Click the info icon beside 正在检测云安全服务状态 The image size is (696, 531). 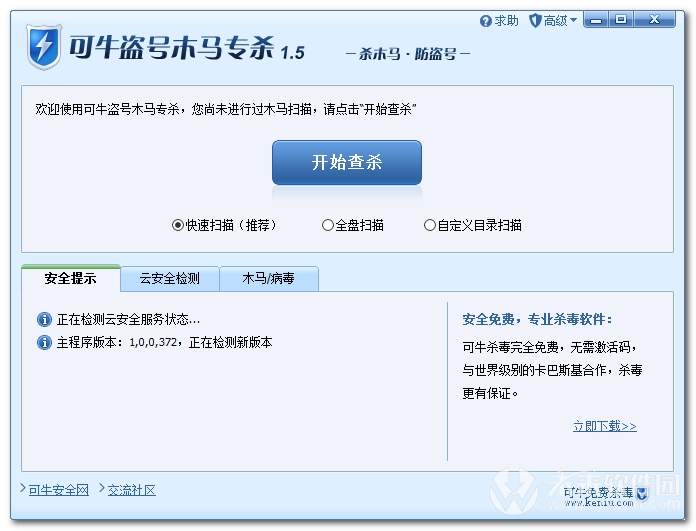pos(44,319)
